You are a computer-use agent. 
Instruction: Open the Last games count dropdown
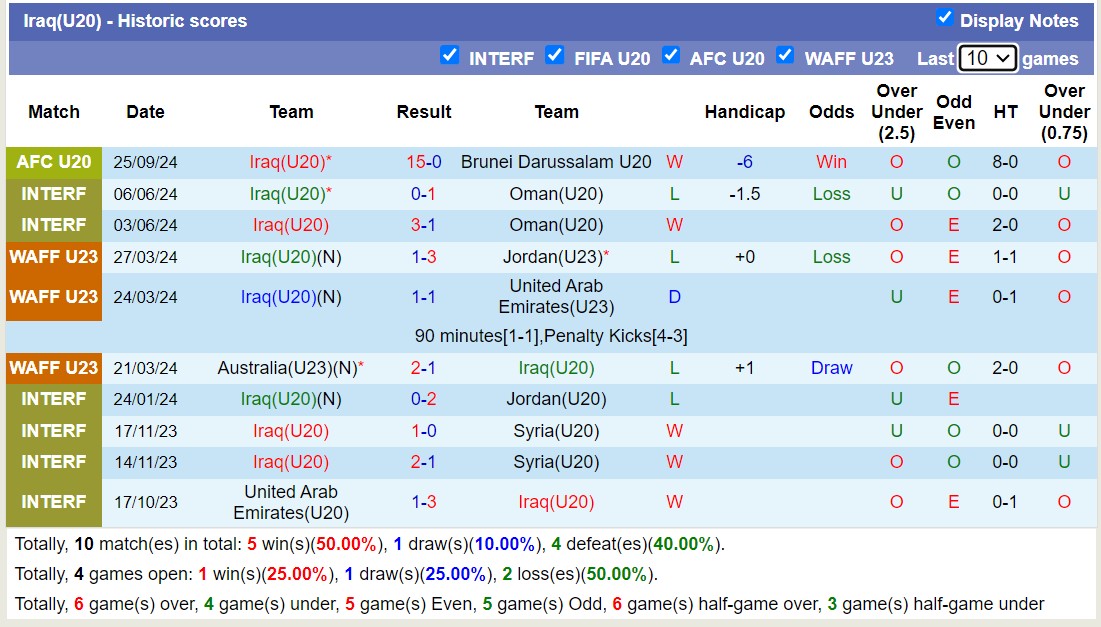coord(987,58)
